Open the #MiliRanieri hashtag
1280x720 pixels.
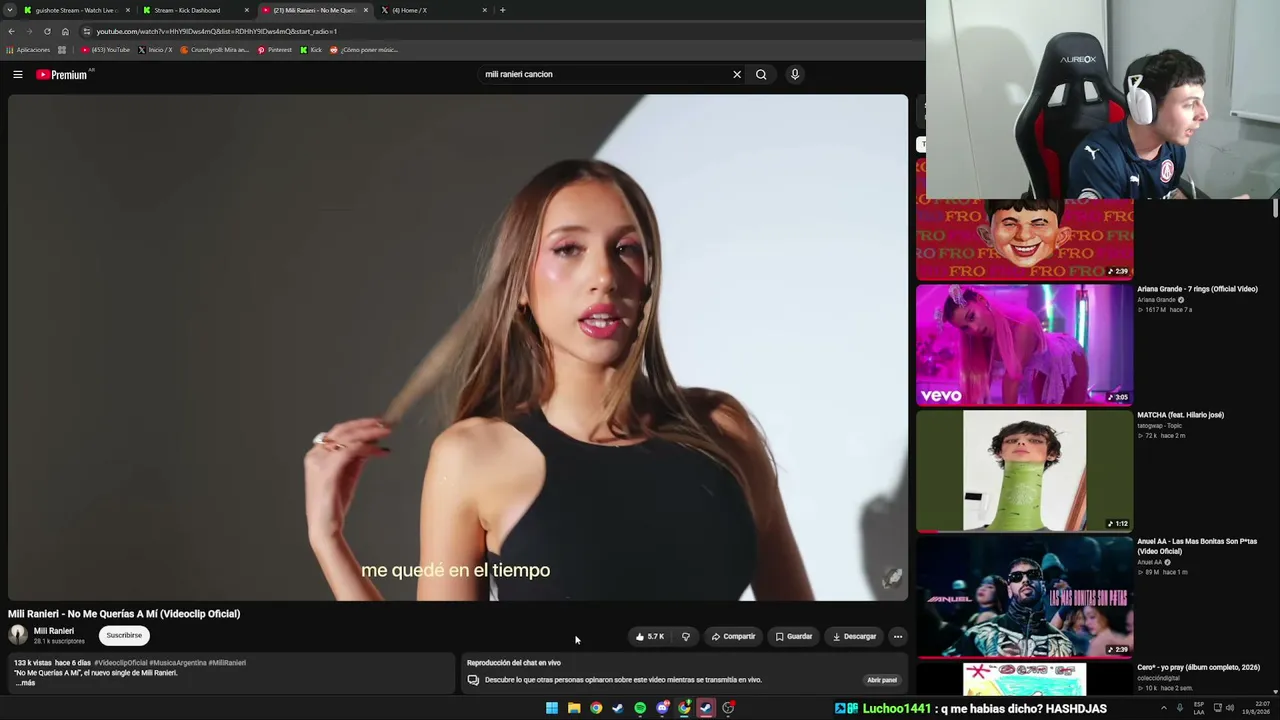pos(227,663)
